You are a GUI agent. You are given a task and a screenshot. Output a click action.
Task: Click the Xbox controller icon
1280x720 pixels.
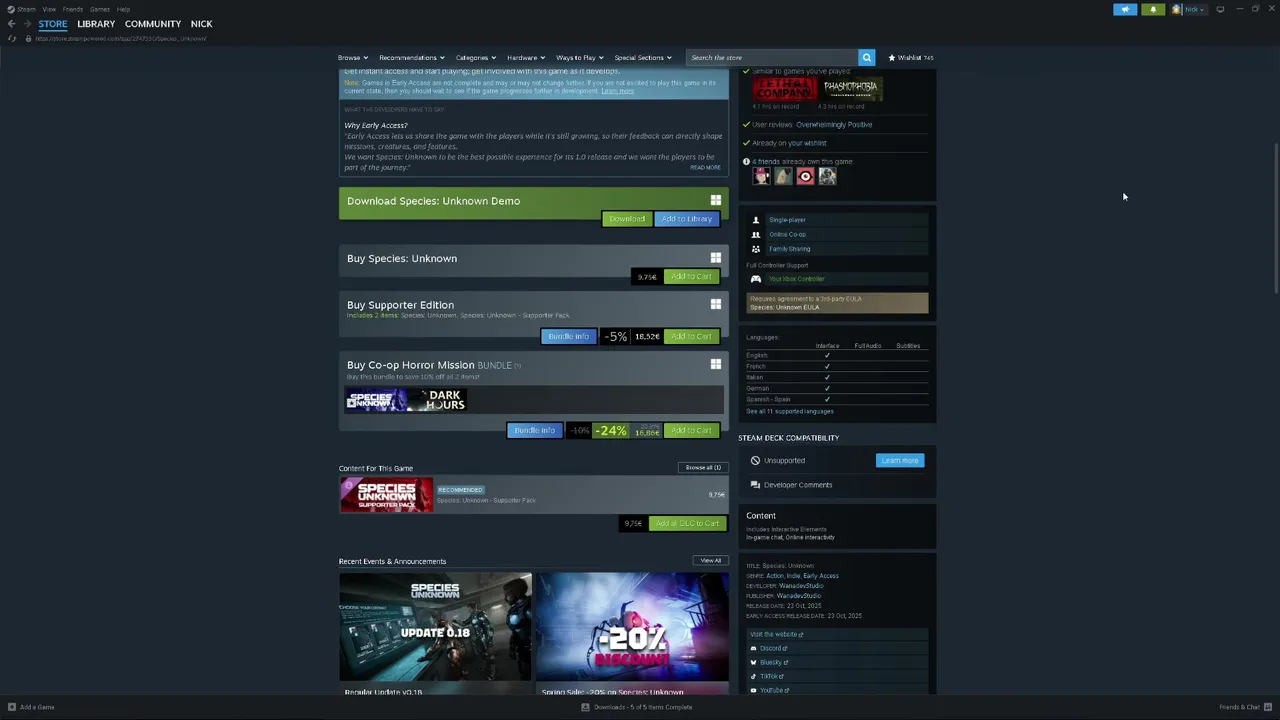756,279
